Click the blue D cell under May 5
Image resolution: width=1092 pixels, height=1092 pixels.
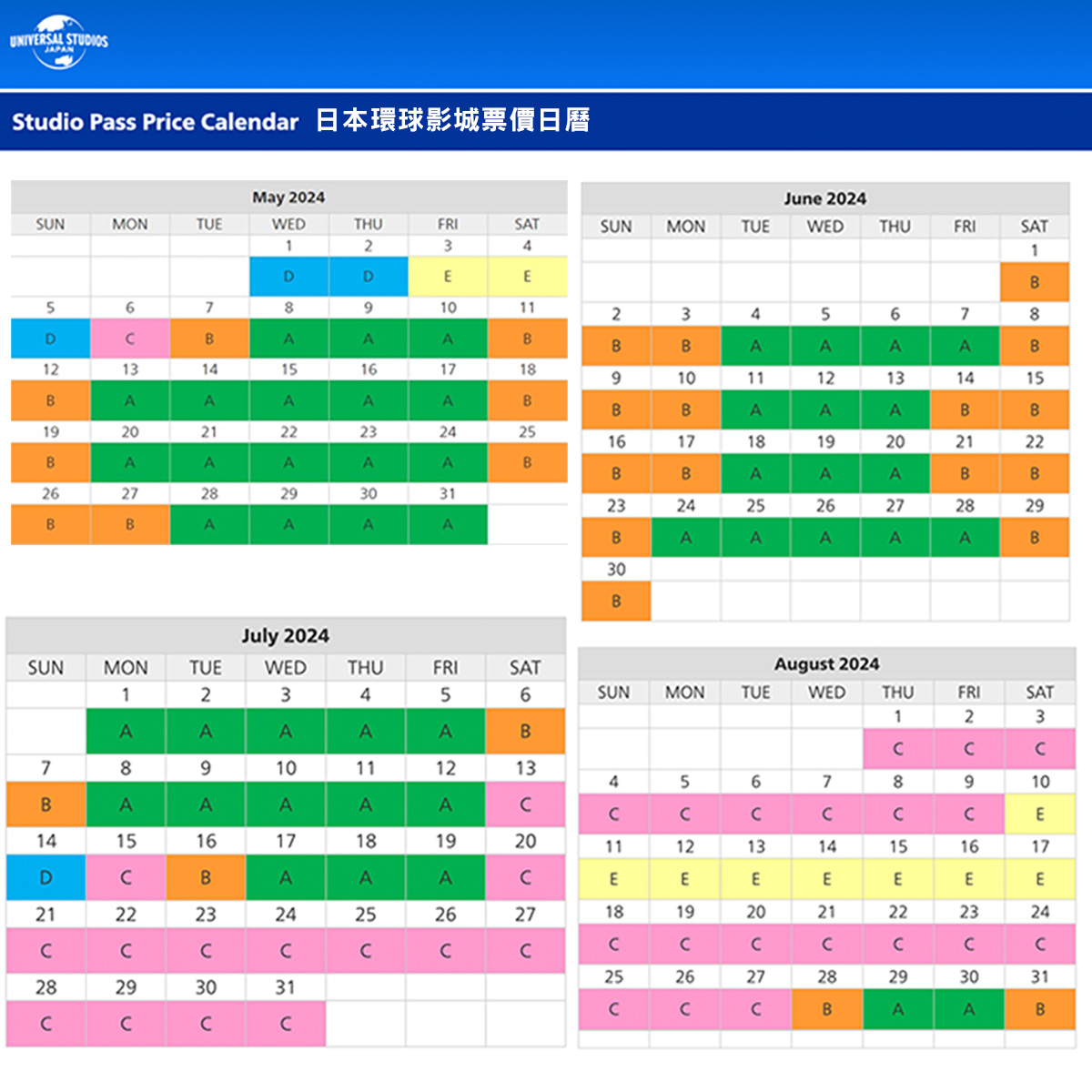coord(50,339)
